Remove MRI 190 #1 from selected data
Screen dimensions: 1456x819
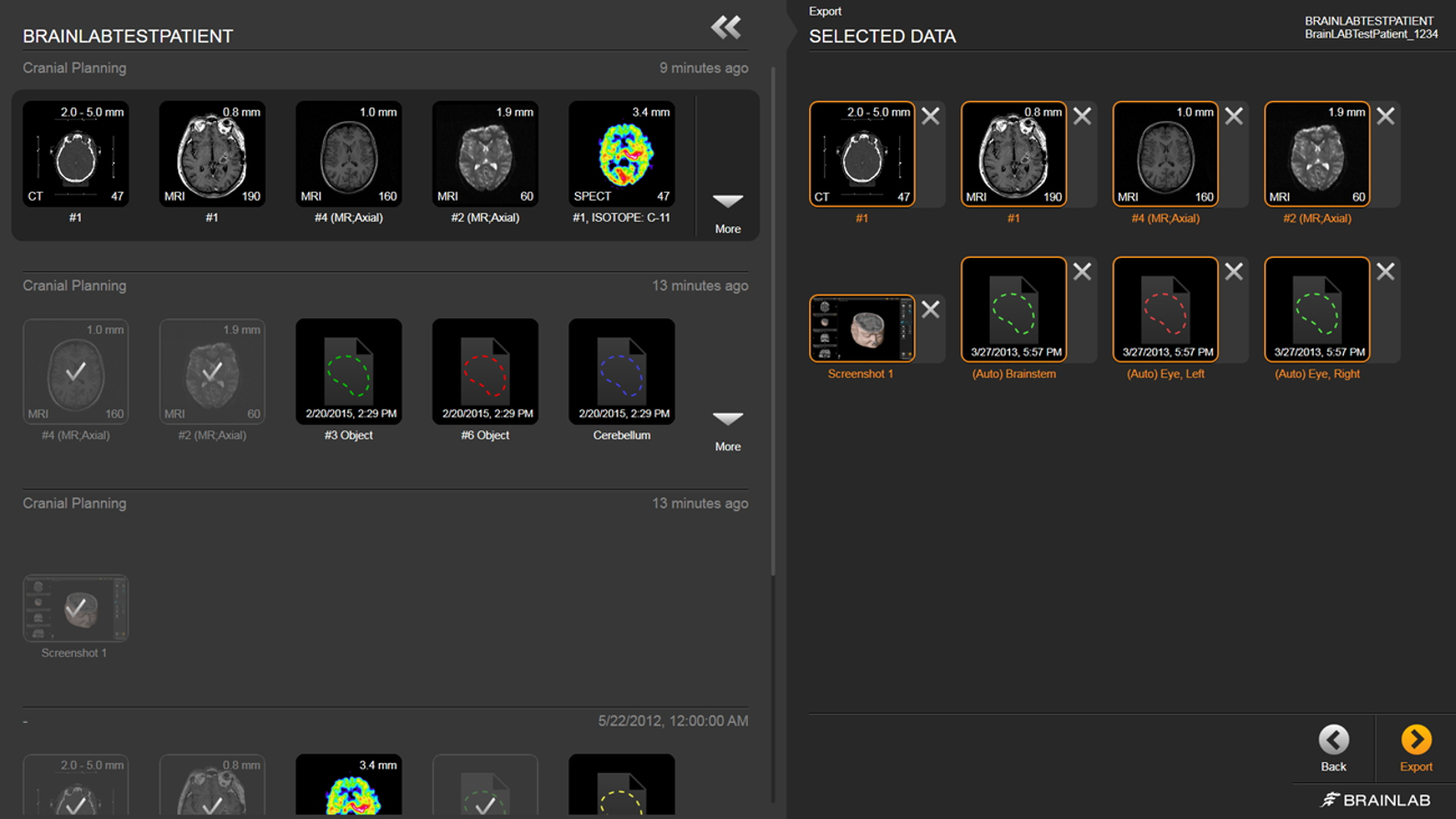[x=1082, y=116]
